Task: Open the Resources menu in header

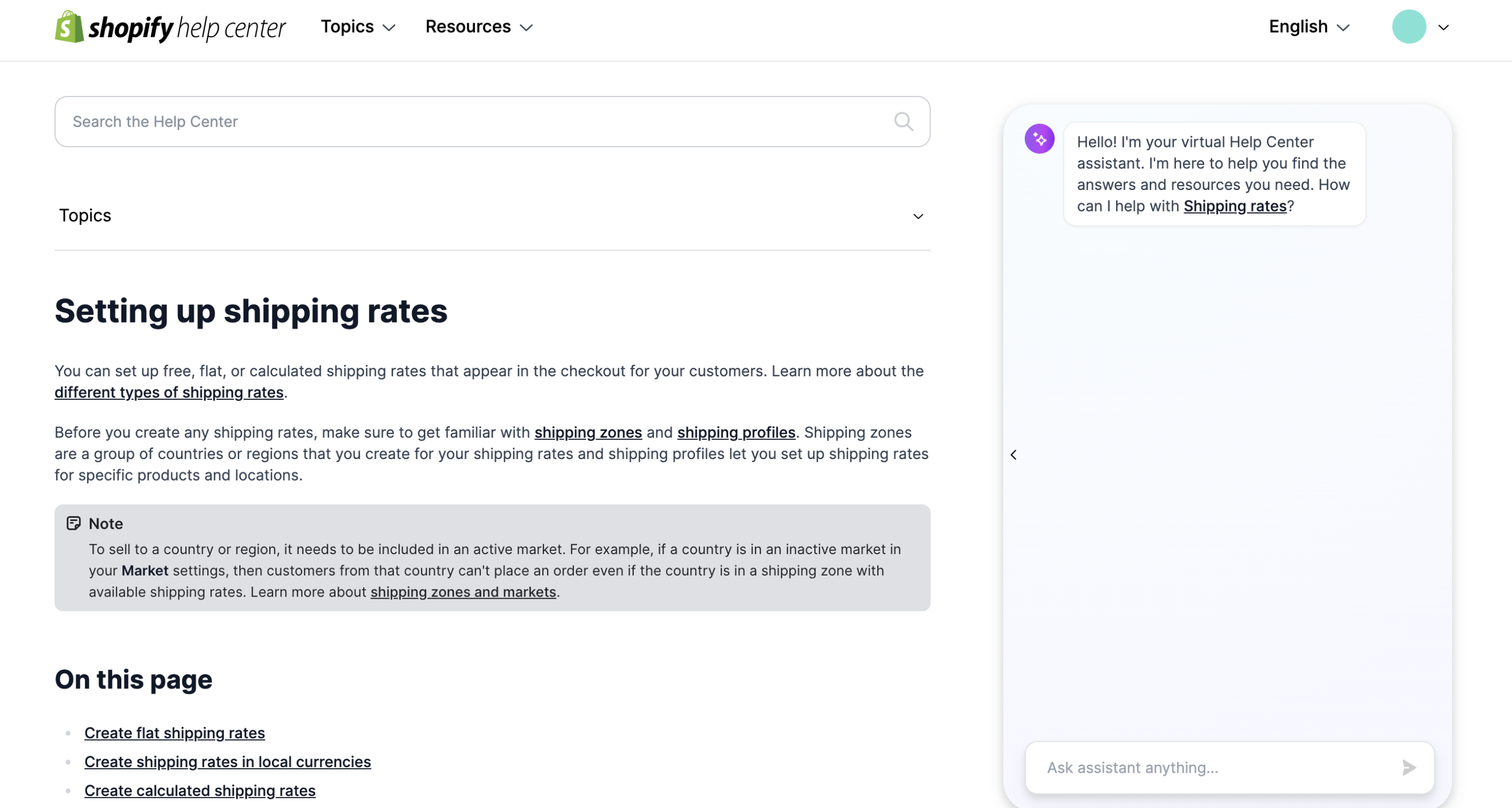Action: 478,27
